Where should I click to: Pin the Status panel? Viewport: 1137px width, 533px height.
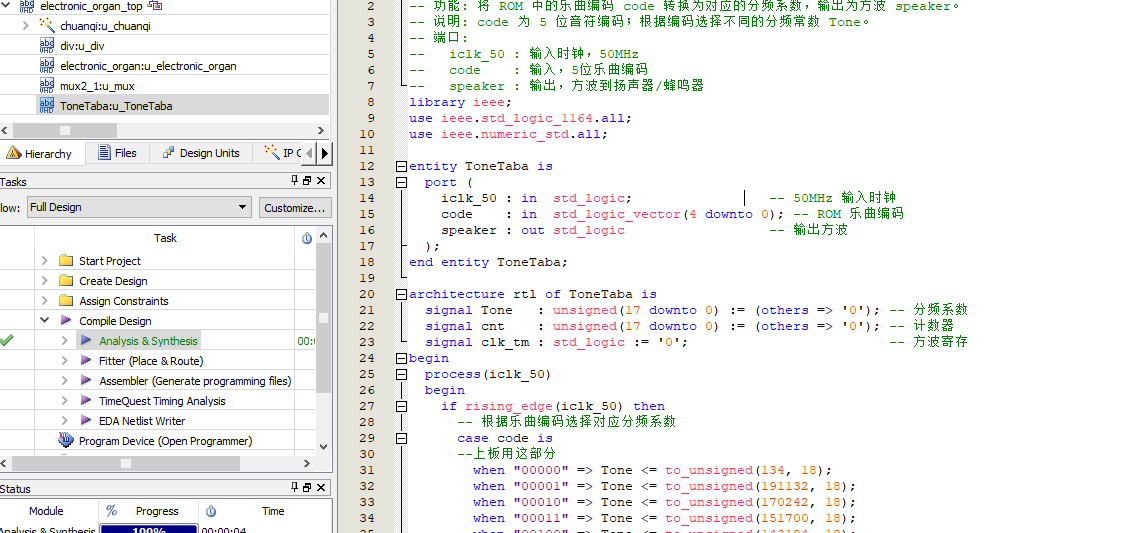tap(294, 487)
